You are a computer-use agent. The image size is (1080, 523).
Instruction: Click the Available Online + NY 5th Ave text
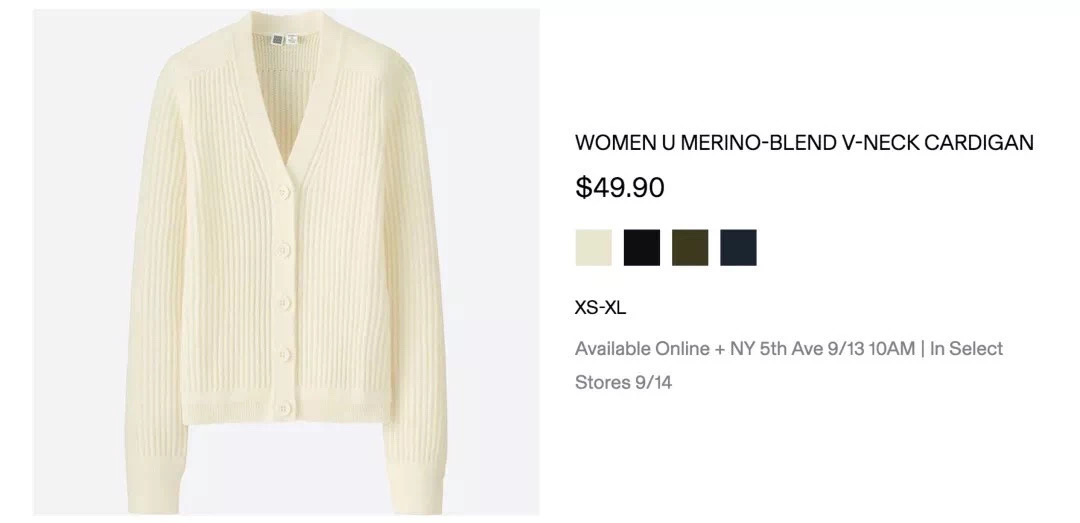pyautogui.click(x=744, y=349)
